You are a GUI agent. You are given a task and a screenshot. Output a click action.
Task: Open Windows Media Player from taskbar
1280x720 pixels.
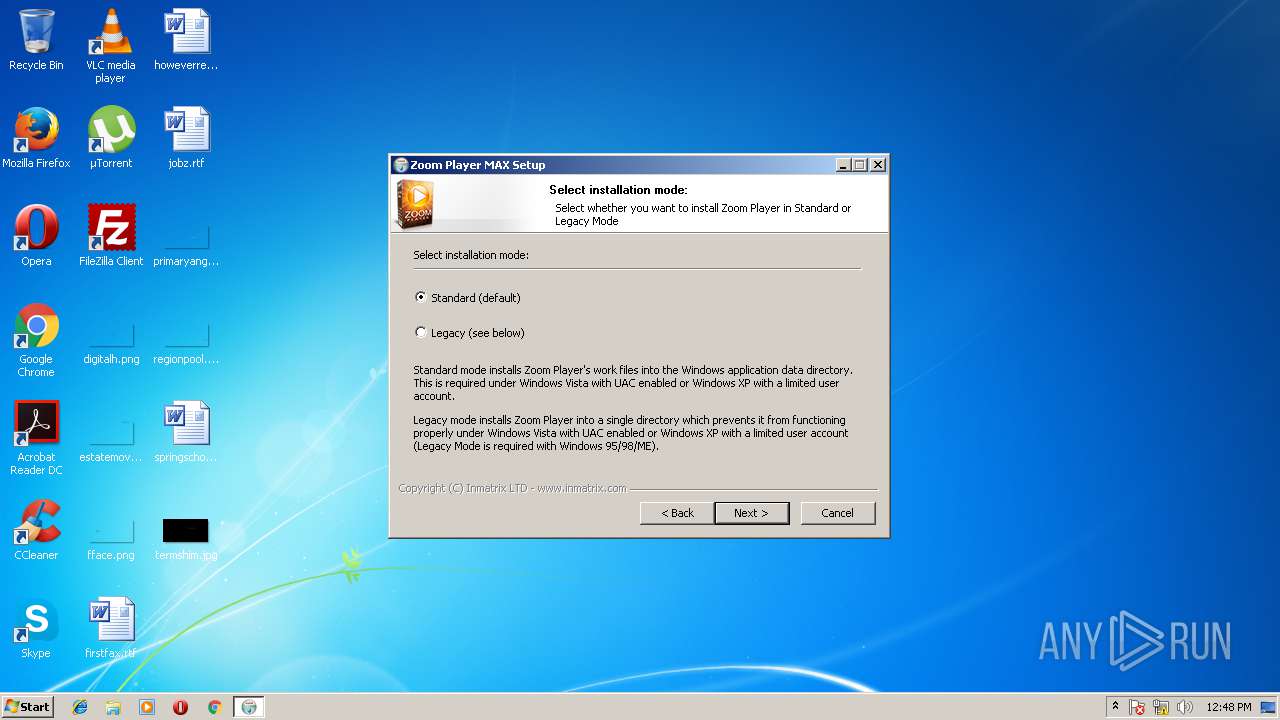point(147,707)
